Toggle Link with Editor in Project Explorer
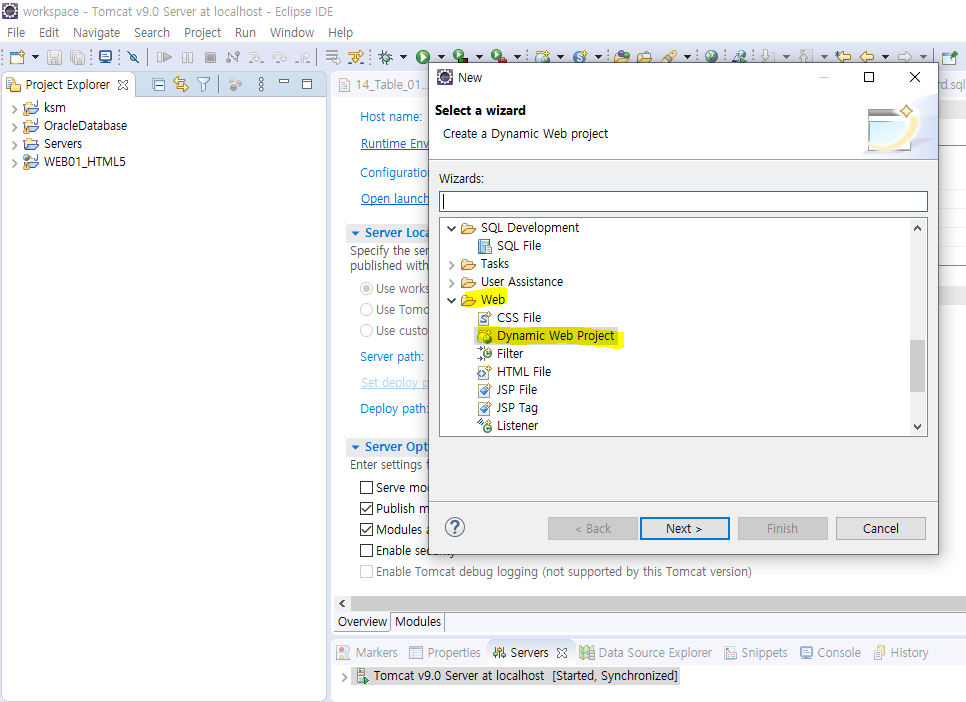Screen dimensions: 966x702 pos(181,84)
